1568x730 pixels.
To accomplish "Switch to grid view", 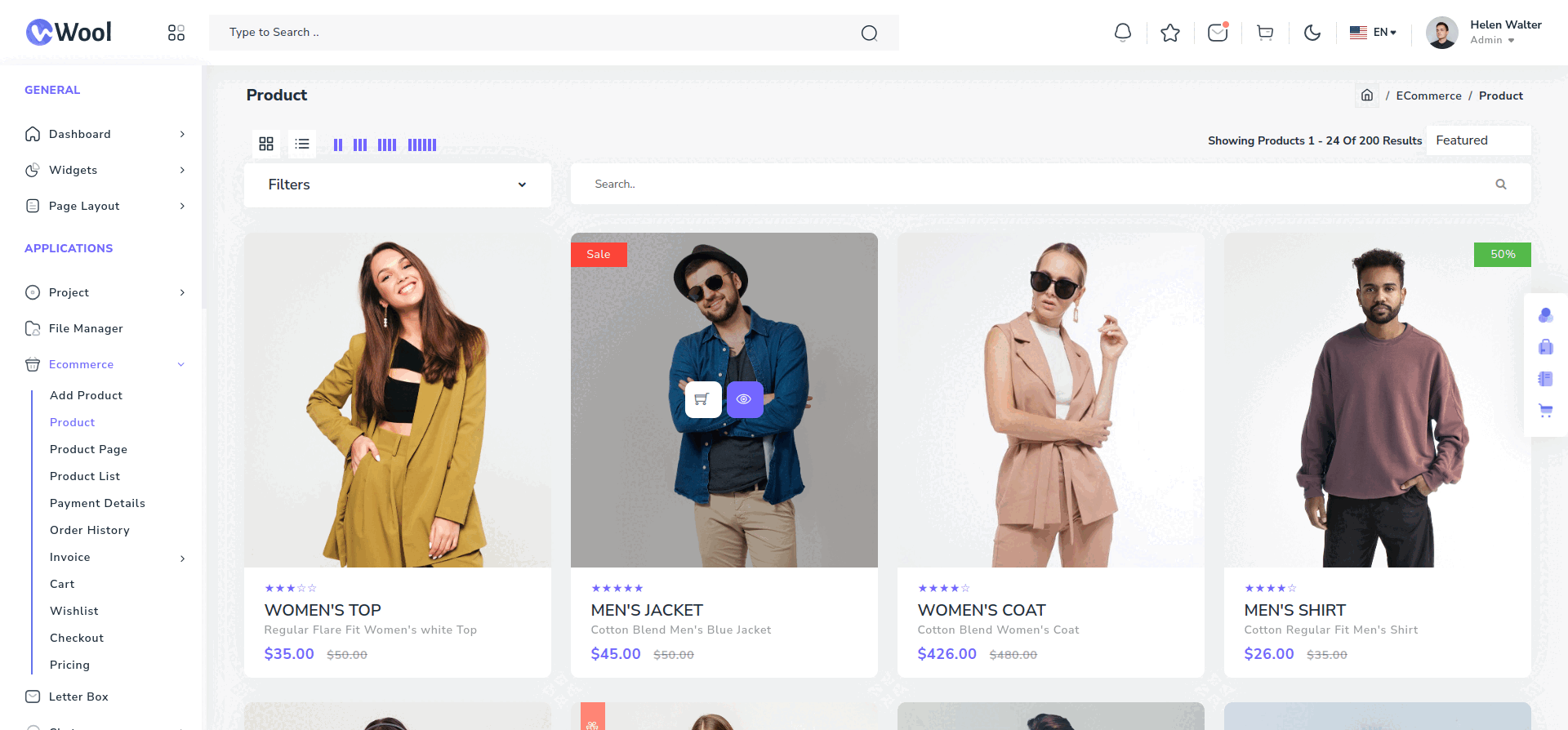I will (x=266, y=144).
